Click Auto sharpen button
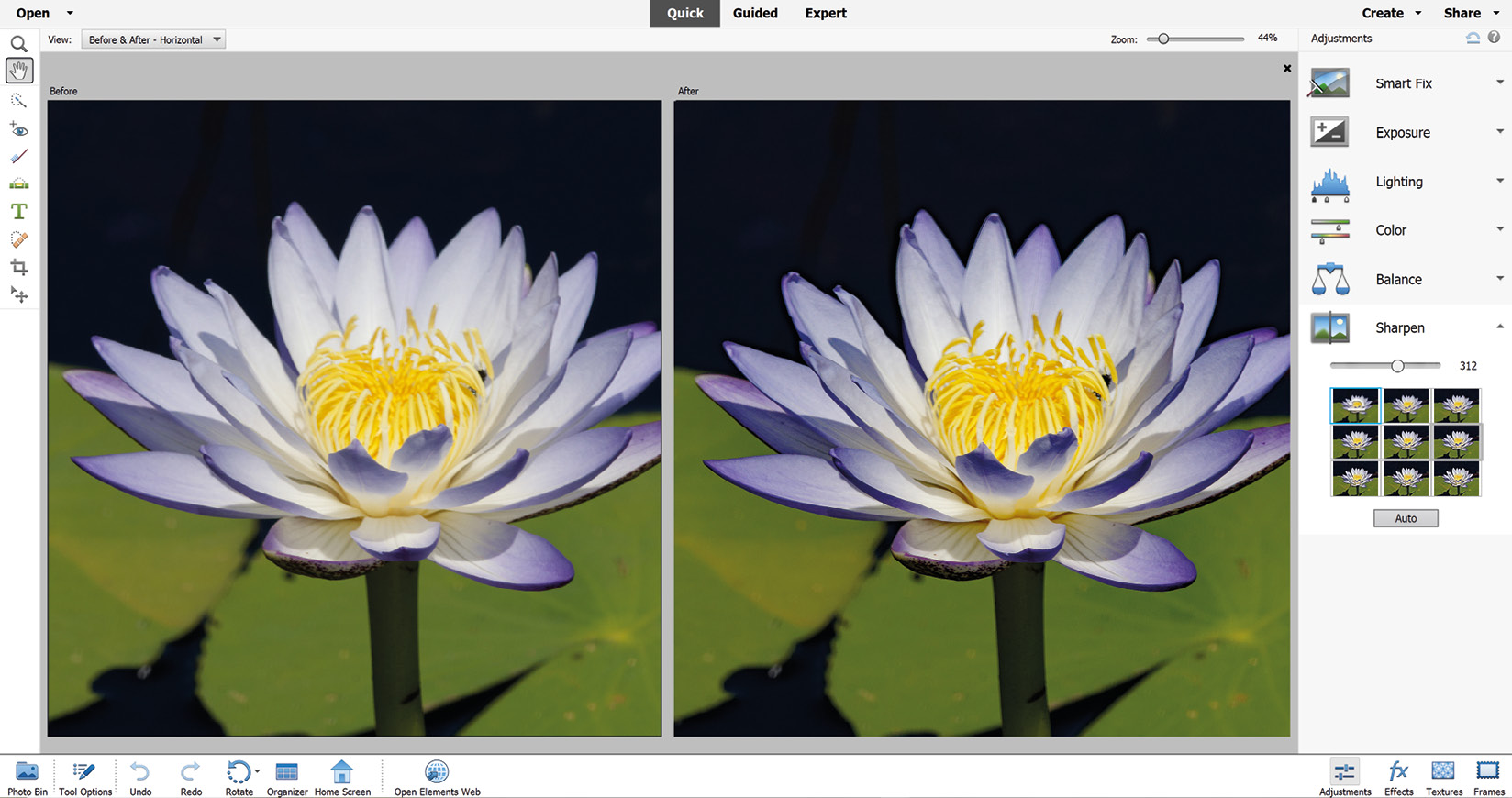This screenshot has width=1512, height=798. [1406, 518]
